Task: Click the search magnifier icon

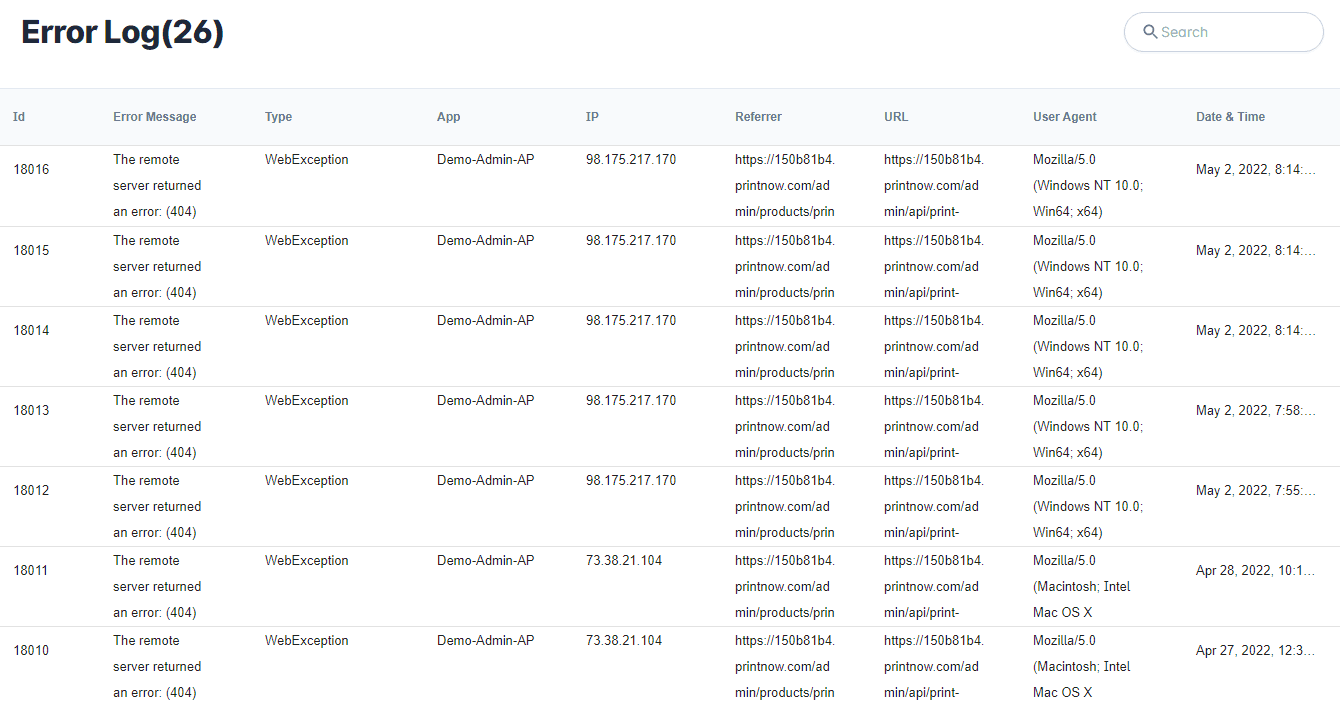Action: [1150, 32]
